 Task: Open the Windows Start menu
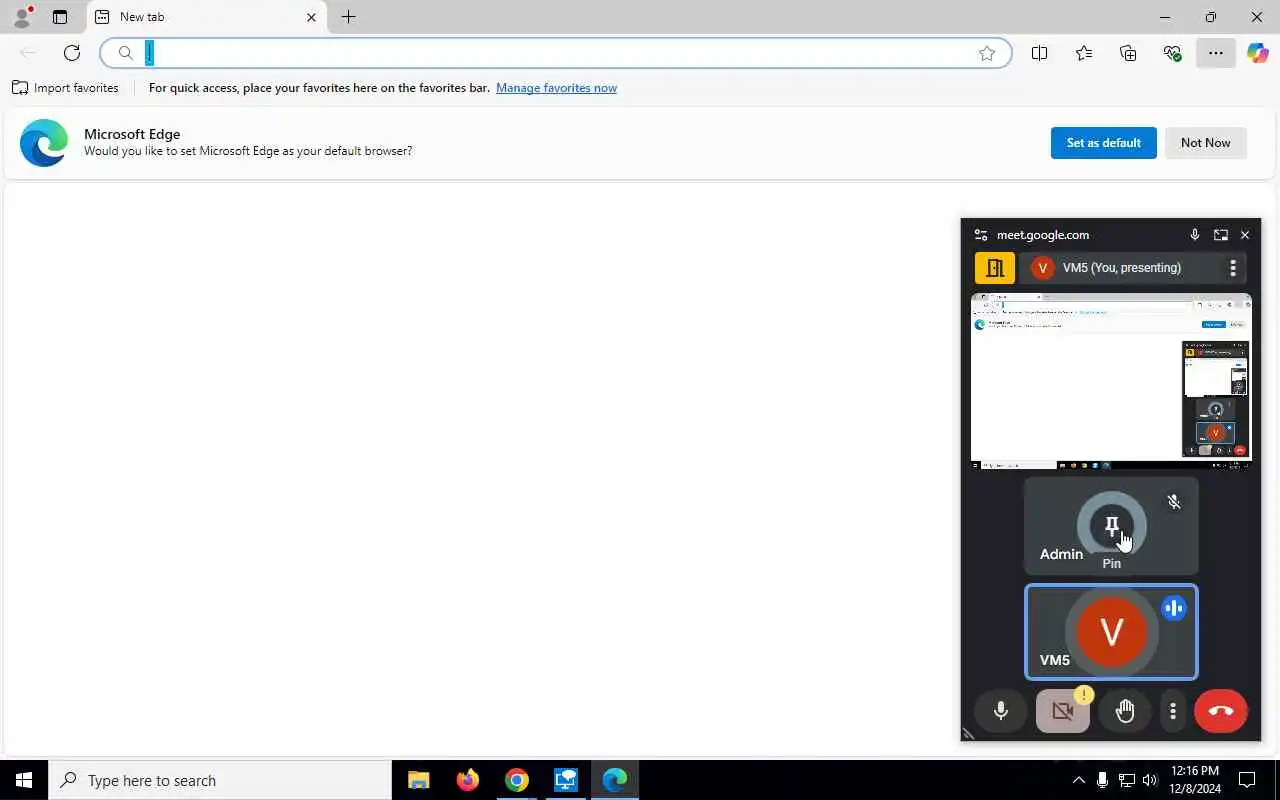coord(24,780)
